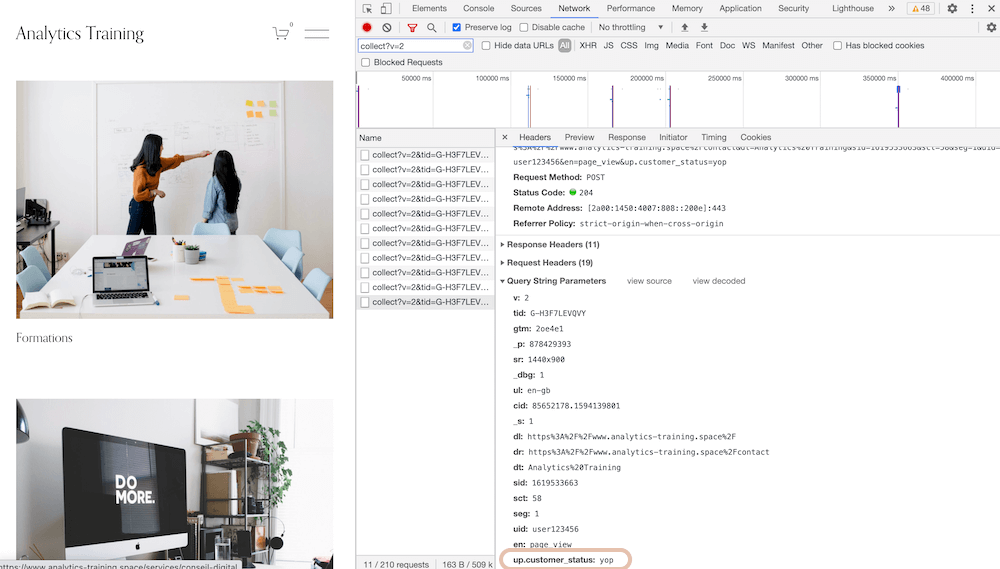Open the No throttling dropdown
Screen dimensions: 1000x569
tap(631, 27)
